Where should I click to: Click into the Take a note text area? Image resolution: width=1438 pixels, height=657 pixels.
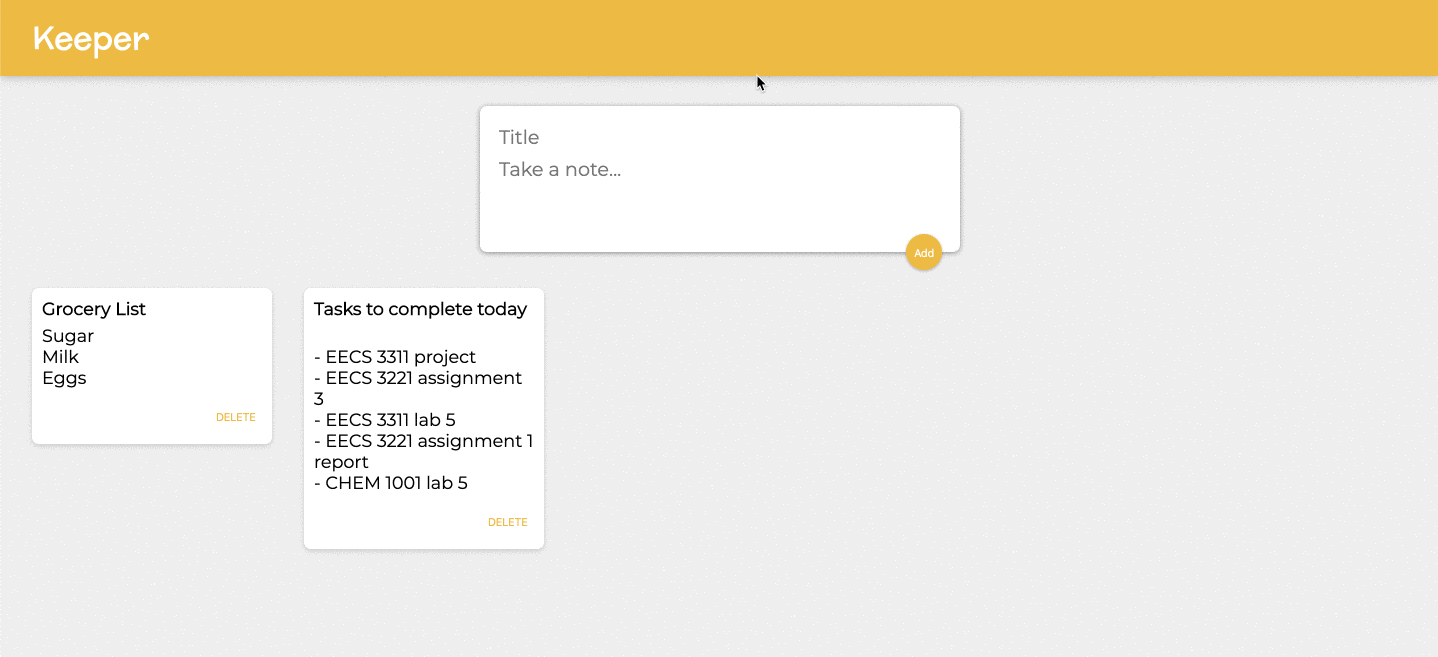point(718,170)
